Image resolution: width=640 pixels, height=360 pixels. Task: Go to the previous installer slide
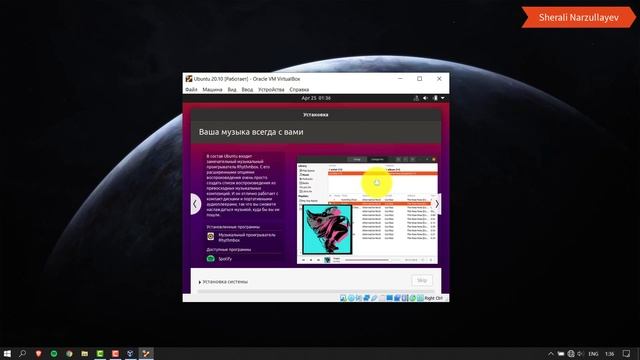[195, 204]
